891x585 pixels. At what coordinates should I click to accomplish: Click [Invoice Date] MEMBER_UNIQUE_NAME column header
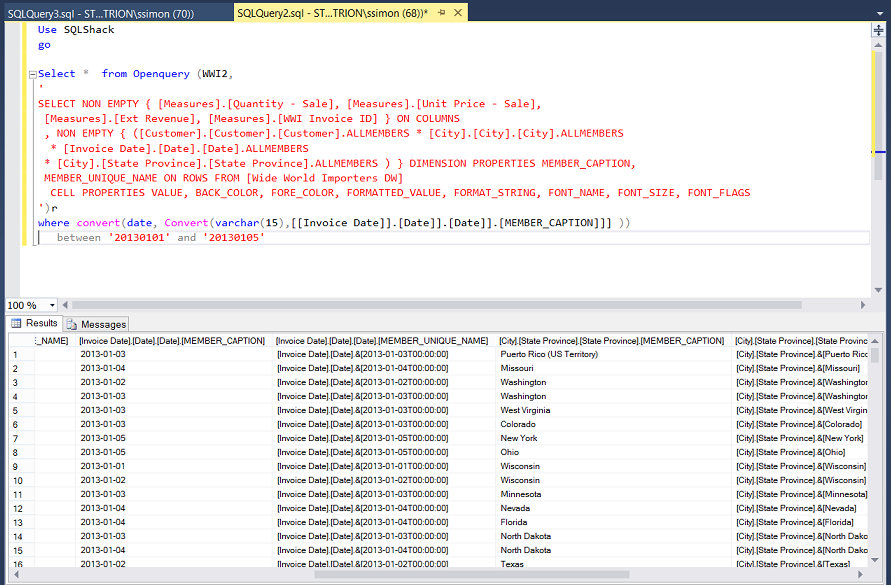[382, 341]
